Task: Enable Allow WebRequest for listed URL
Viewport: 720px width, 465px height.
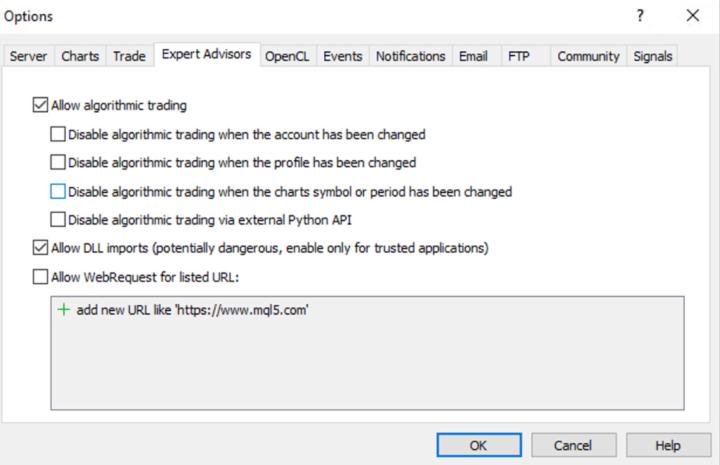Action: pyautogui.click(x=40, y=276)
